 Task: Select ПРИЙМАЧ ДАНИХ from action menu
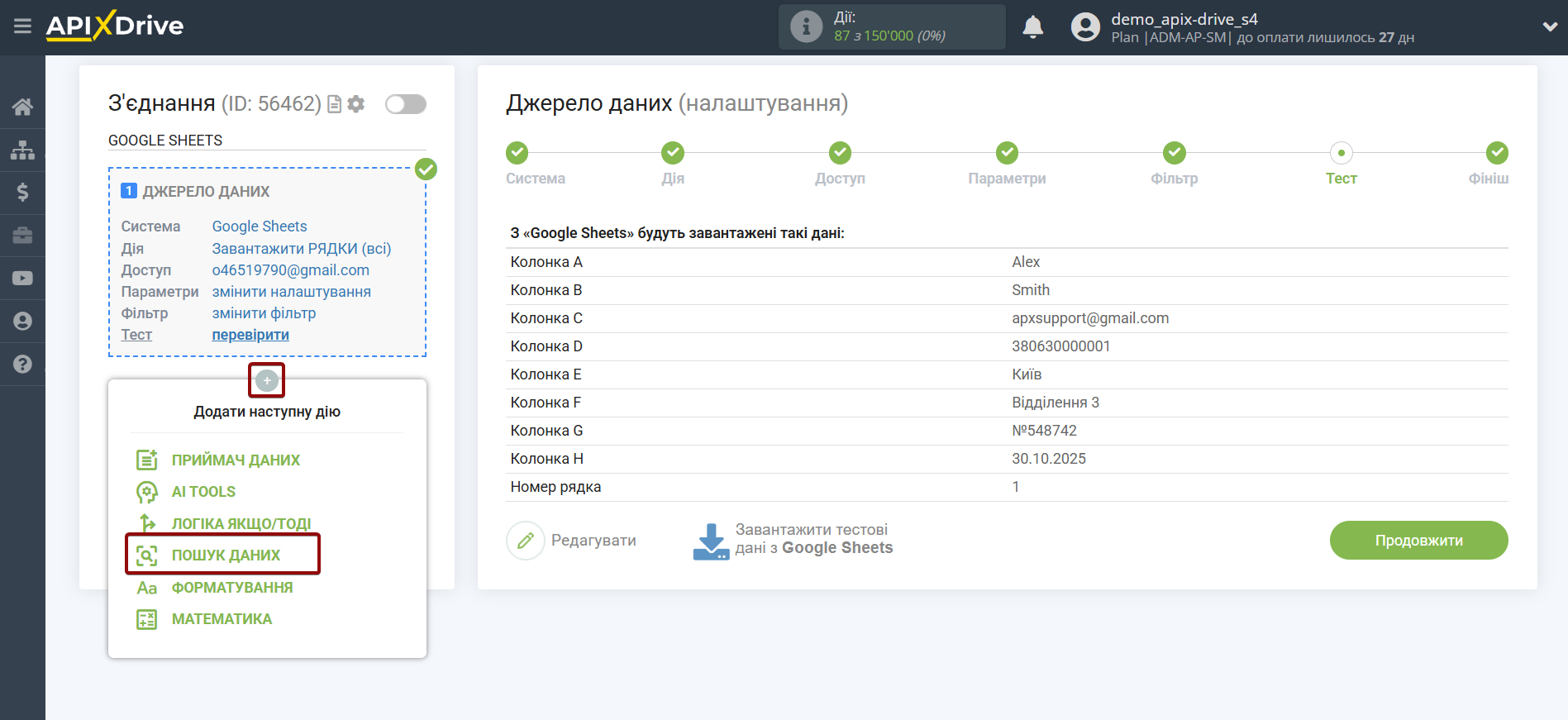[x=235, y=460]
